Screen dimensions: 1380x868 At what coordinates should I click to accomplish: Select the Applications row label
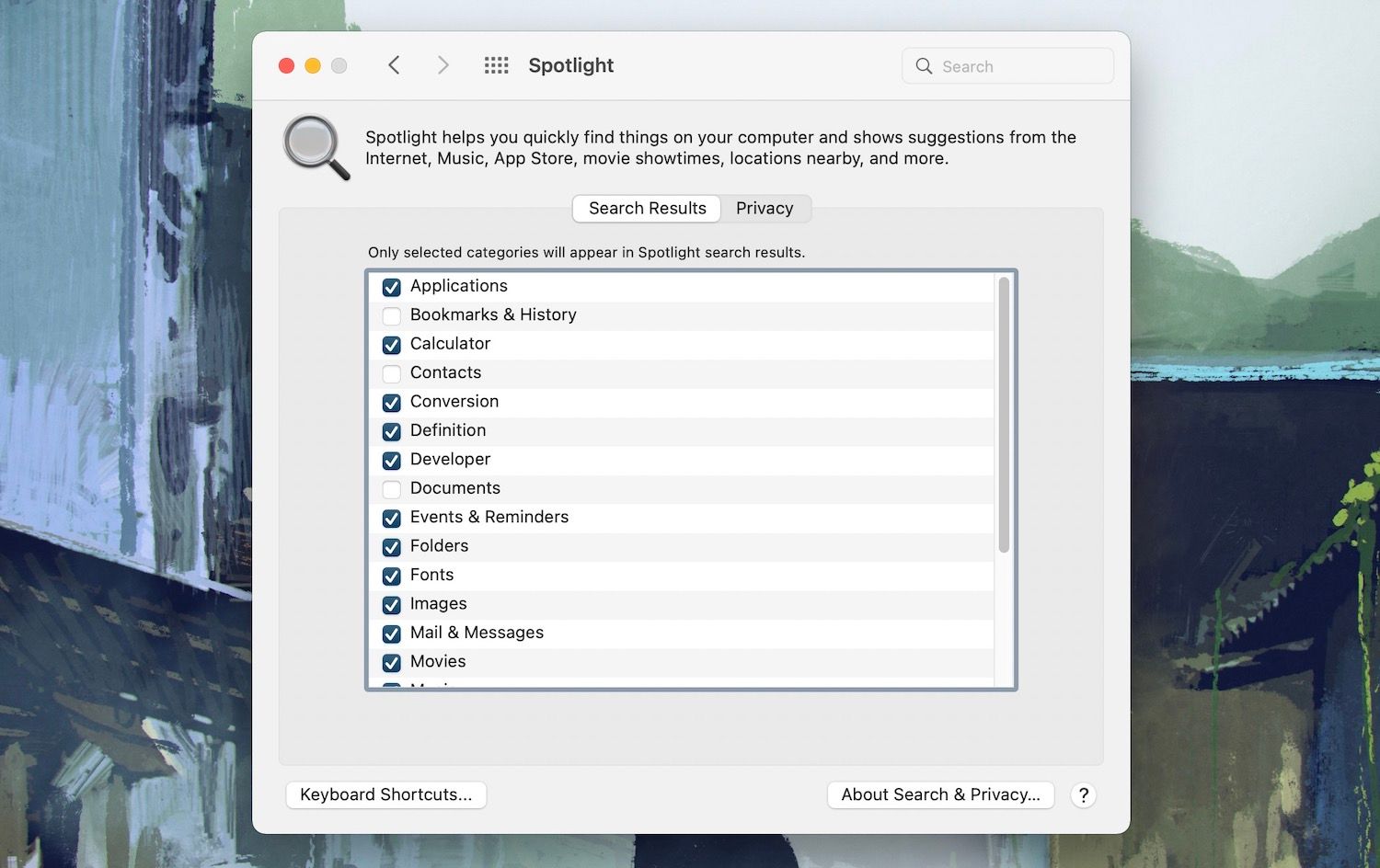(459, 286)
